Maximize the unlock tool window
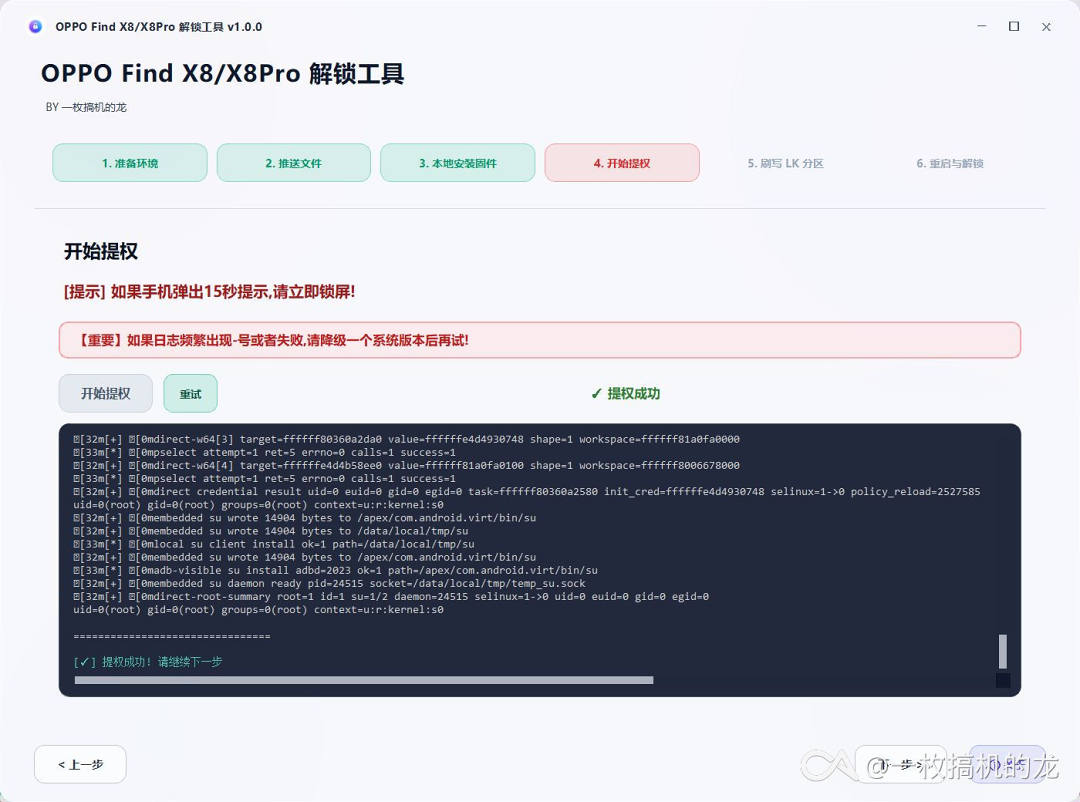 (1014, 26)
